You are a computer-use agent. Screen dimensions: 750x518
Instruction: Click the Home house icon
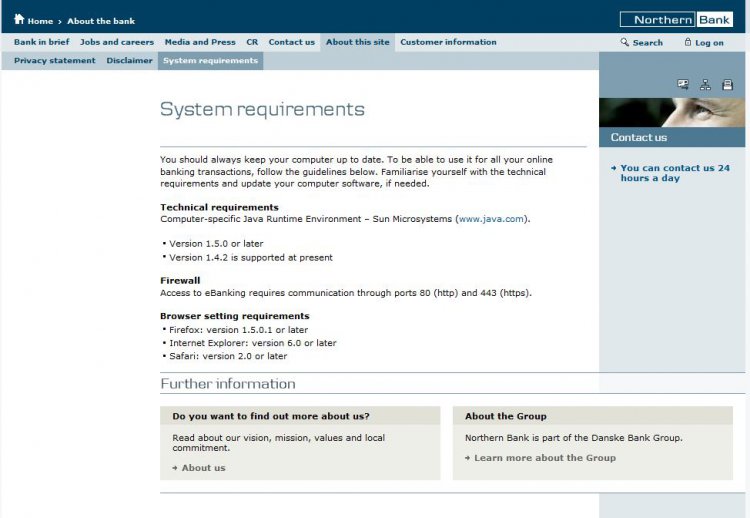pos(19,19)
